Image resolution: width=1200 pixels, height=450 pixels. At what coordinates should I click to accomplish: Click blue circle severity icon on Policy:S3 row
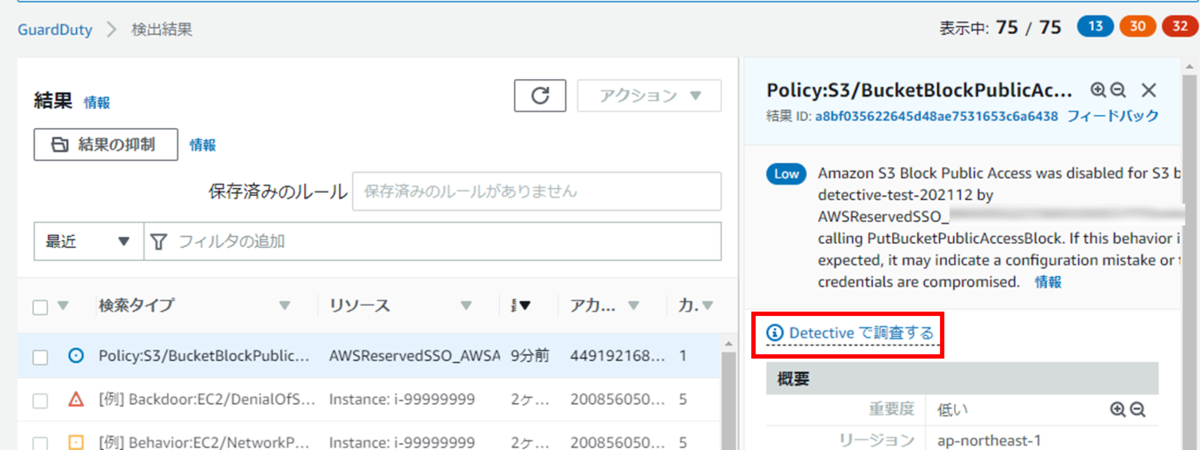coord(76,355)
